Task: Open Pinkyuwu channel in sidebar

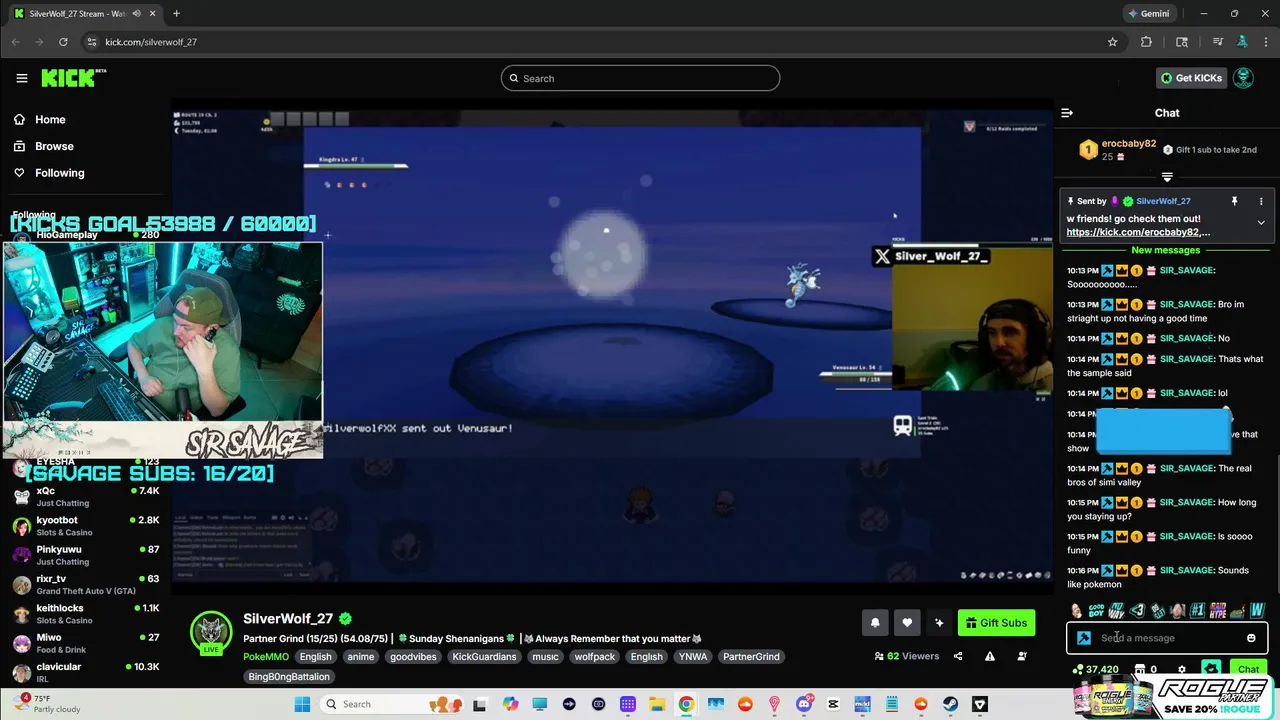Action: point(85,555)
